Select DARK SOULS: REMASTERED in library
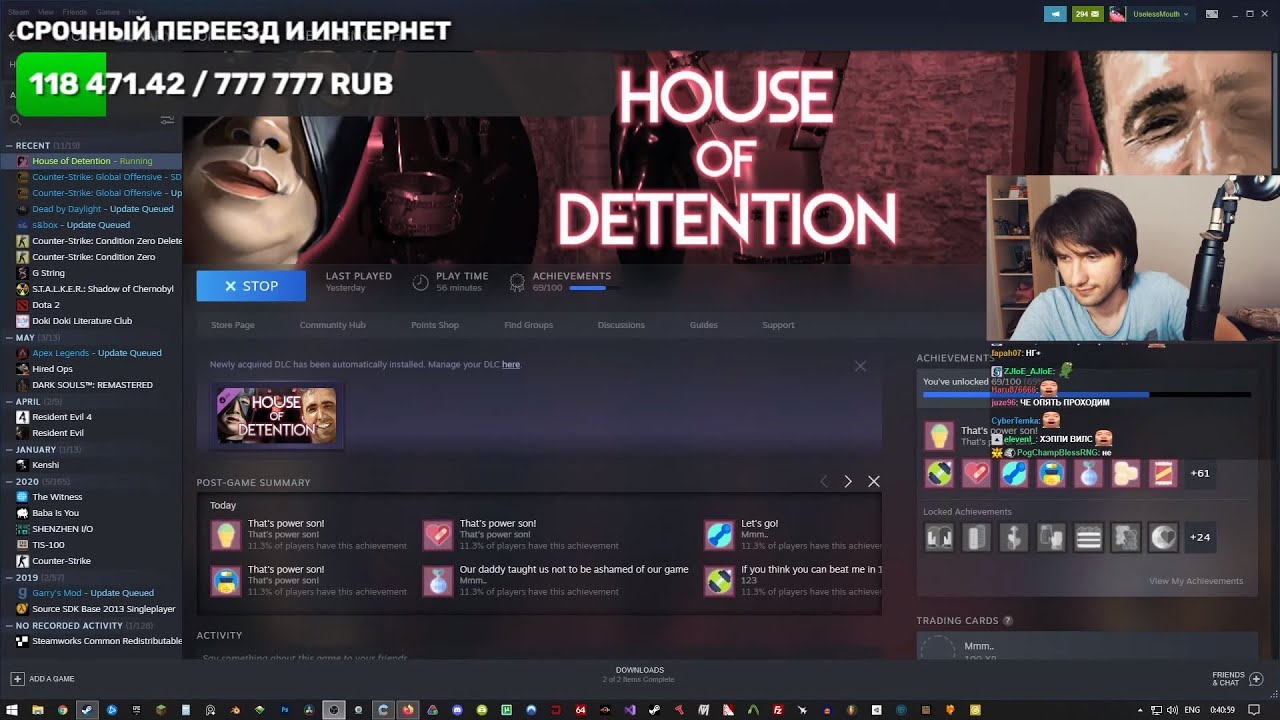The height and width of the screenshot is (720, 1280). tap(91, 385)
